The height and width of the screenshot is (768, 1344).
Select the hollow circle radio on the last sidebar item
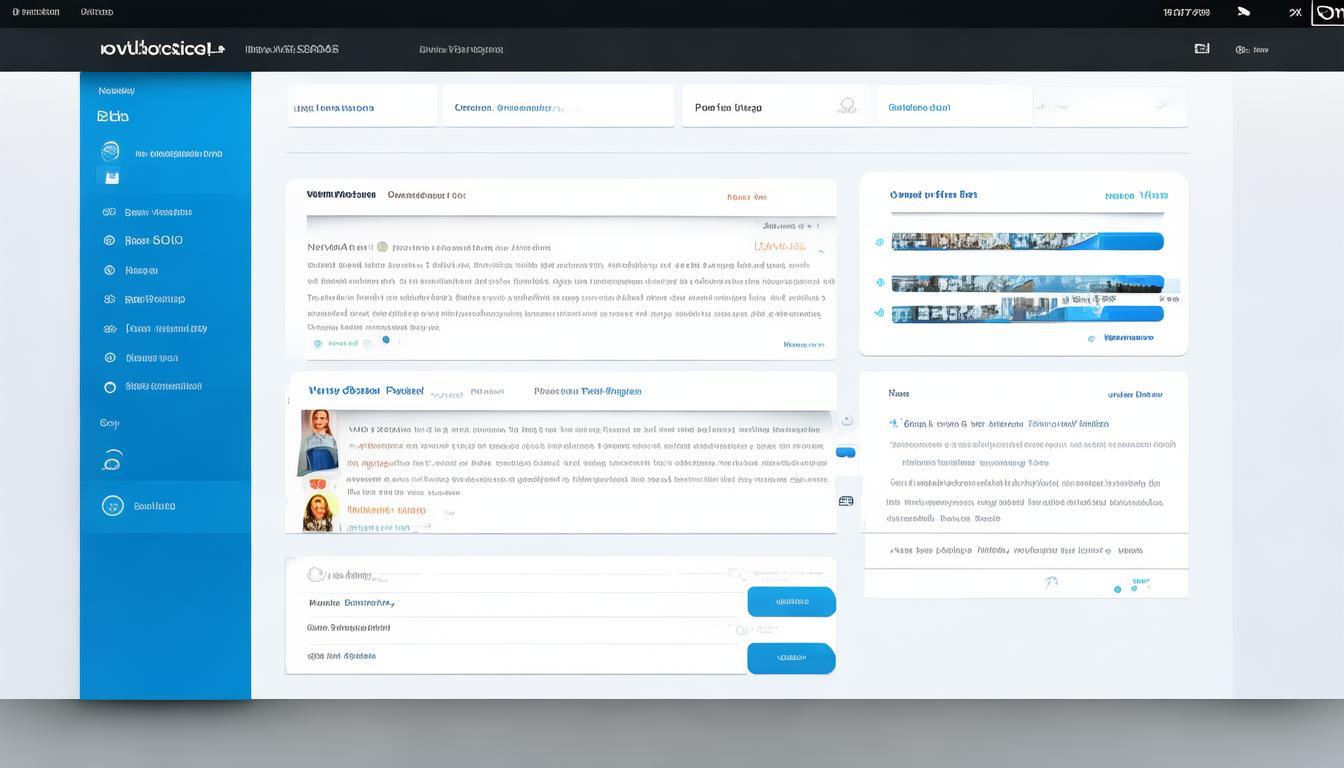109,387
